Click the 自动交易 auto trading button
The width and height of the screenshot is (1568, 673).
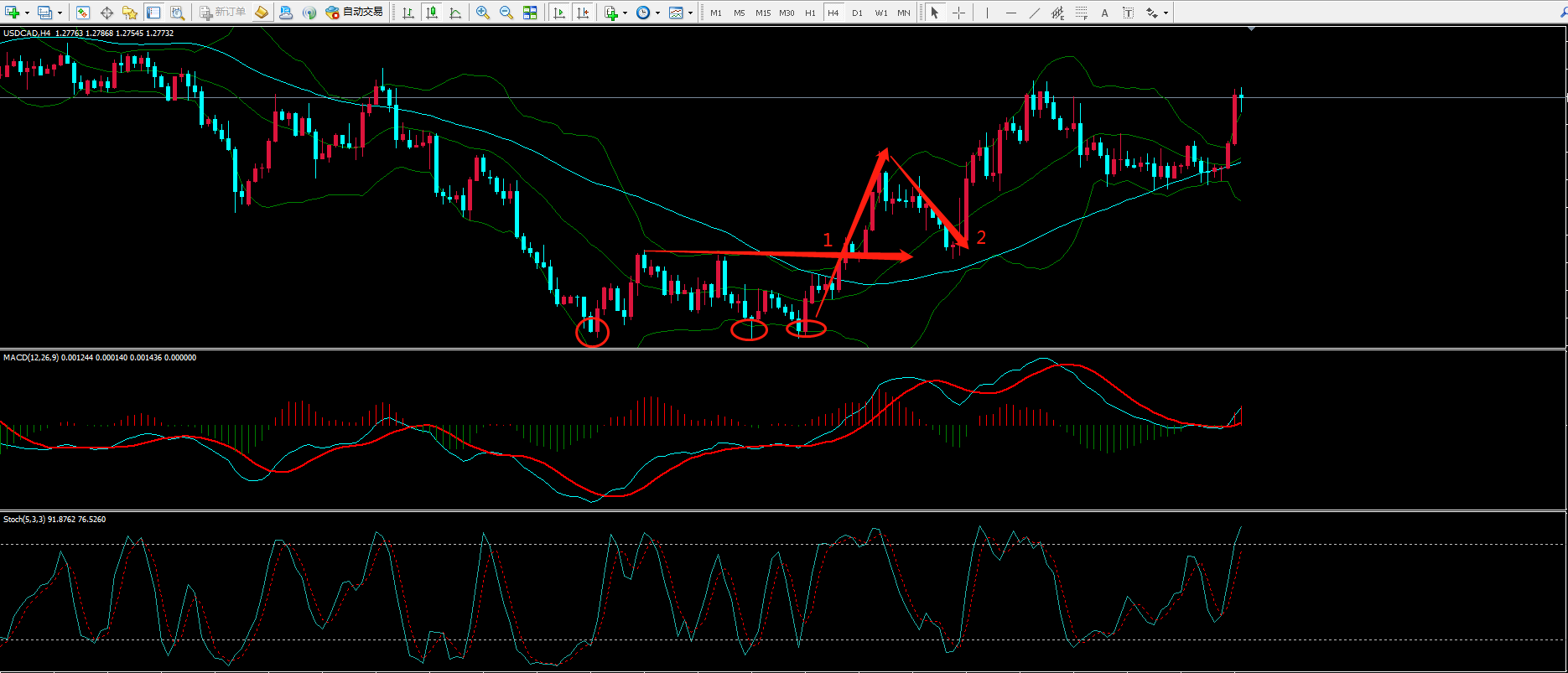355,13
